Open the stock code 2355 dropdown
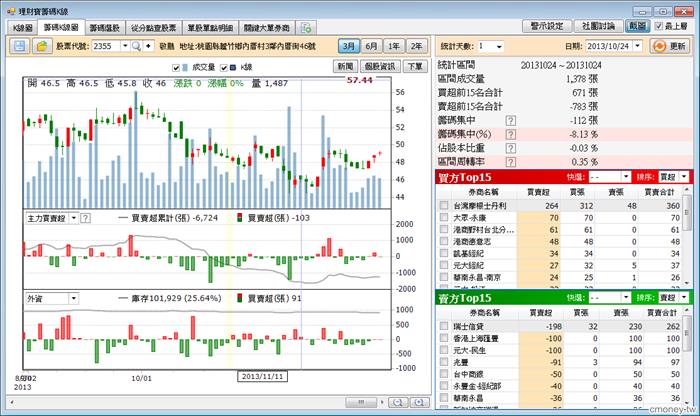Viewport: 700px width, 416px height. pos(125,46)
